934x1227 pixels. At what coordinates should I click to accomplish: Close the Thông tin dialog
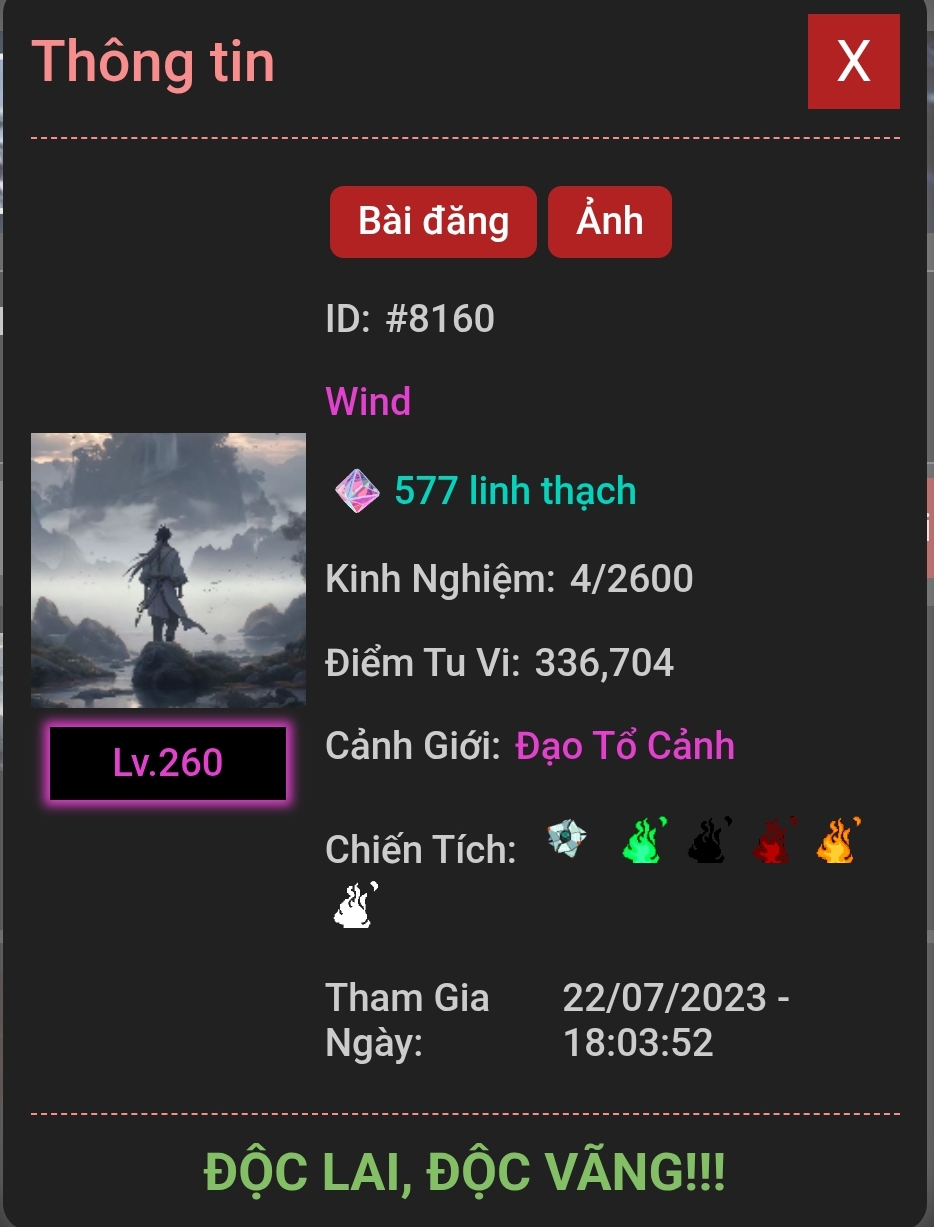[854, 62]
